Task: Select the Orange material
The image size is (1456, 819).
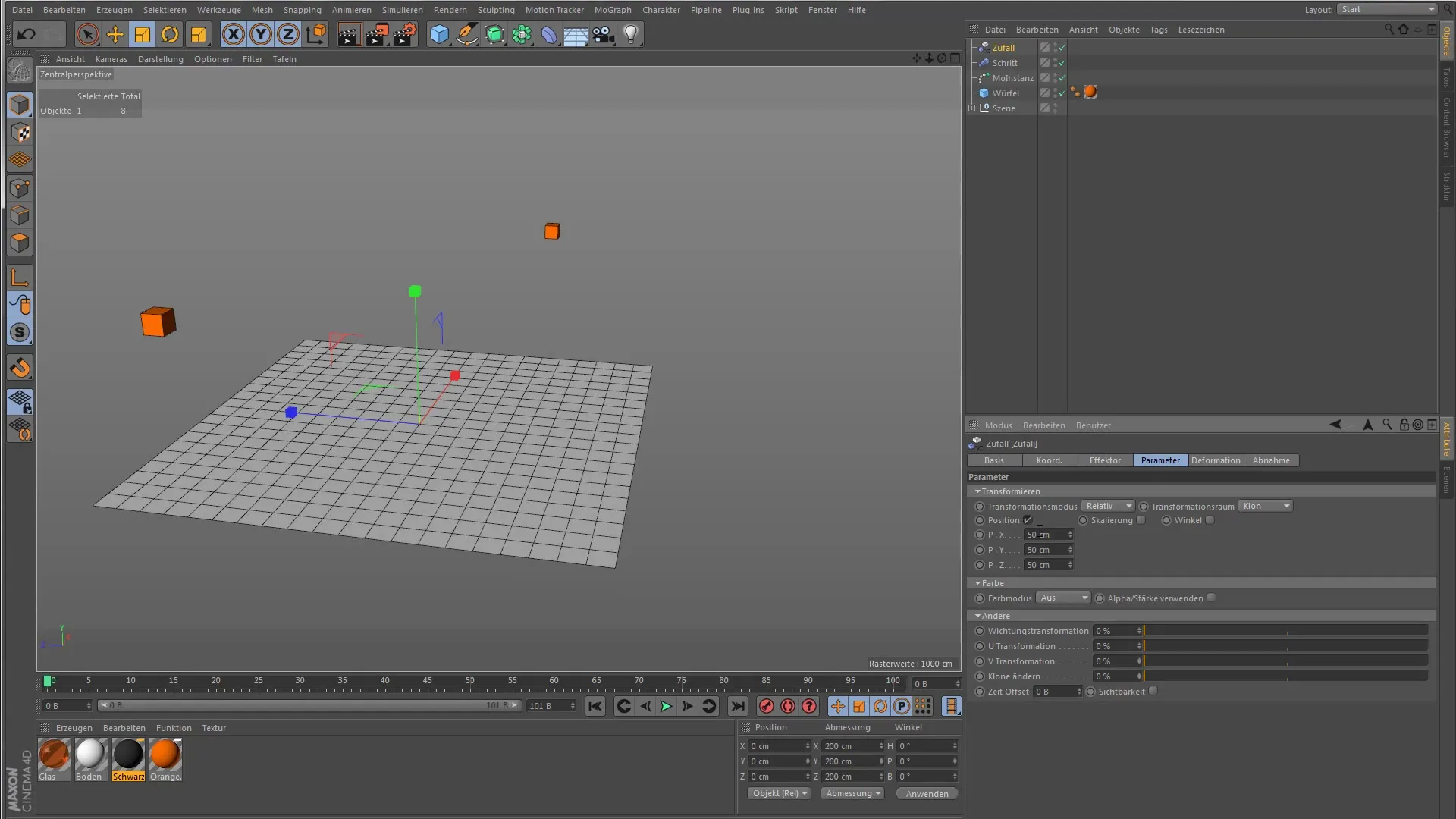Action: [x=165, y=759]
